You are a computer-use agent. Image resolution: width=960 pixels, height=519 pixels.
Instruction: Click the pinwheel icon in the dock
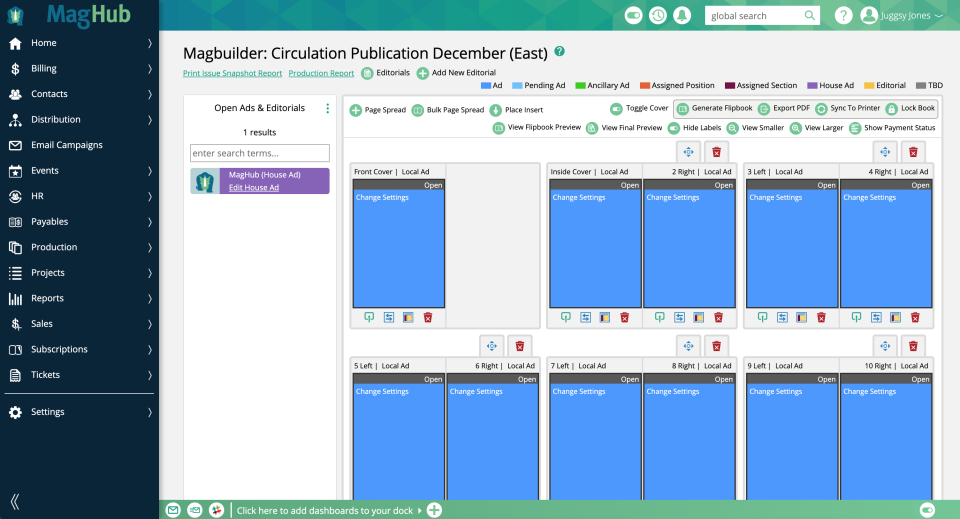(216, 510)
